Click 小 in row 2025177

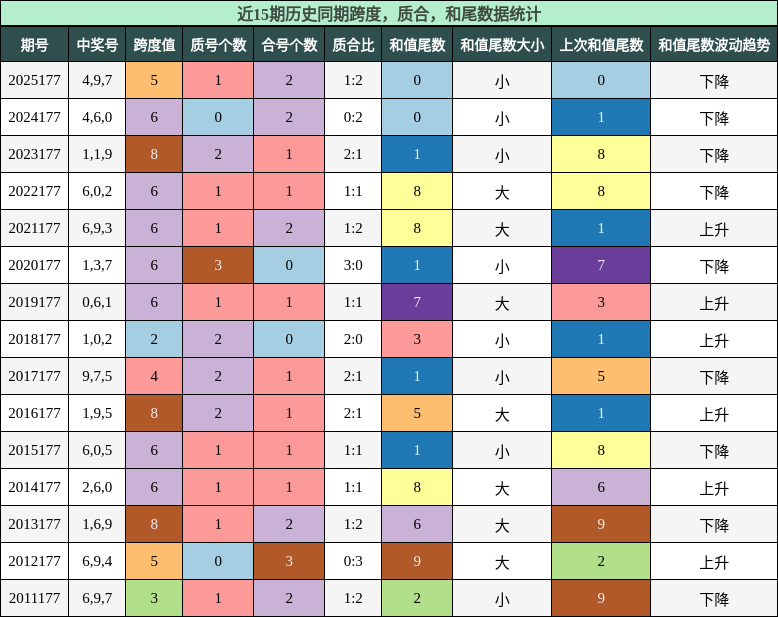click(502, 80)
